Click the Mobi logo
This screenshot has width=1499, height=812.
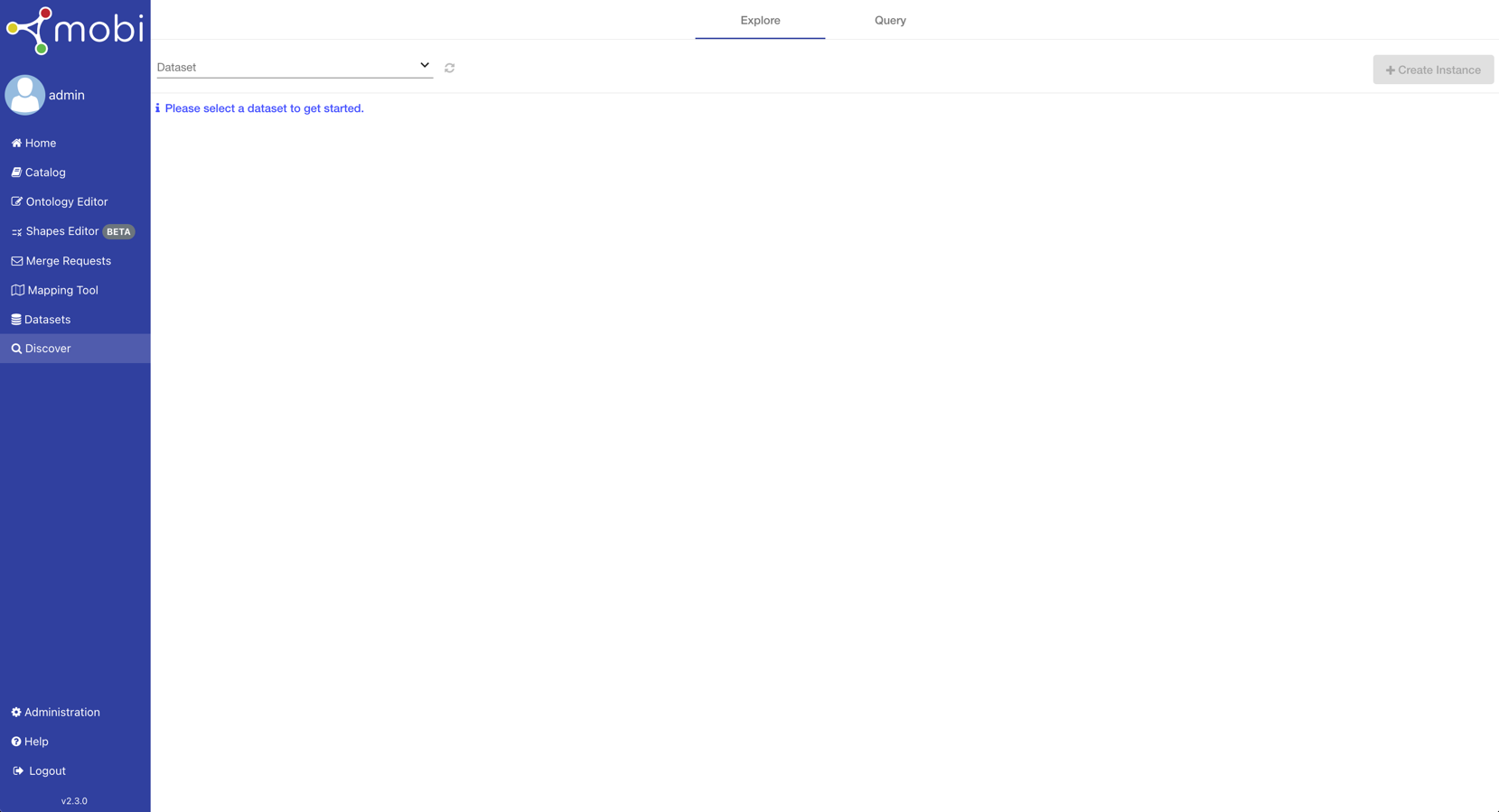pyautogui.click(x=75, y=31)
